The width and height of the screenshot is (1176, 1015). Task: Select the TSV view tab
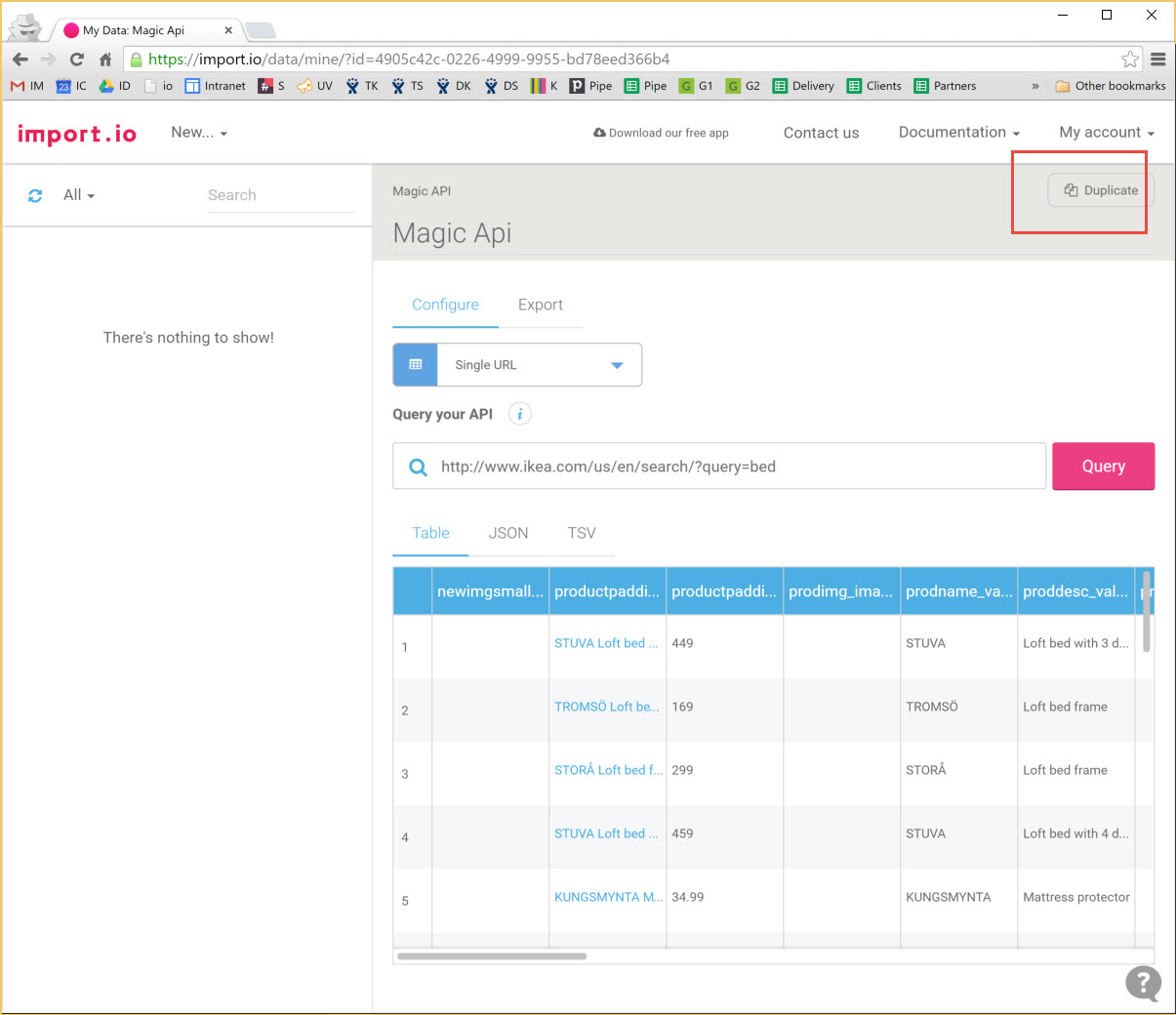[582, 533]
